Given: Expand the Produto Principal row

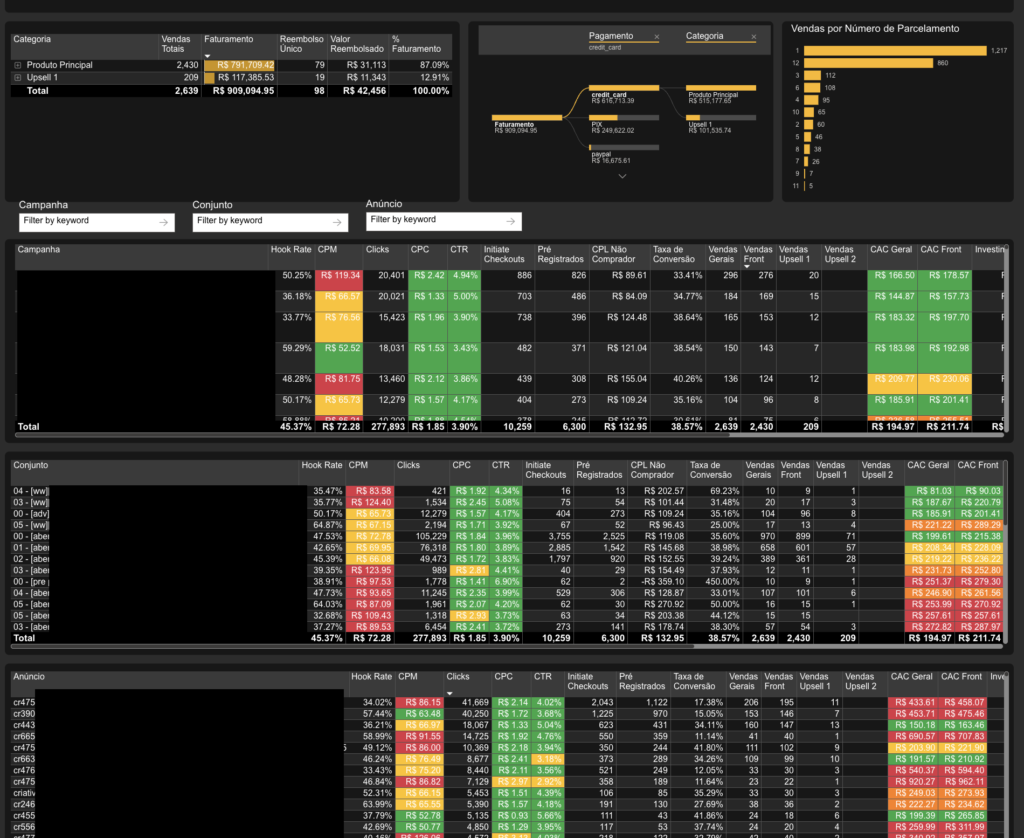Looking at the screenshot, I should [x=17, y=65].
